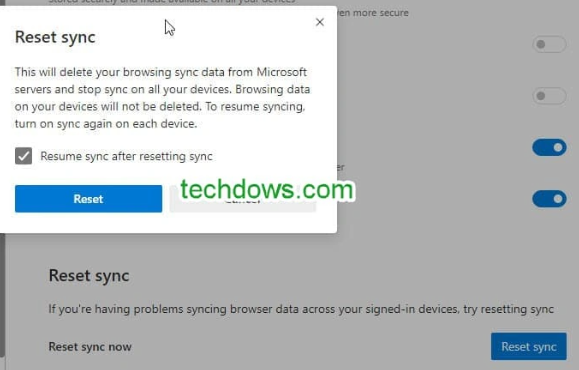Click the 'en more secure' text fragment

pos(373,13)
